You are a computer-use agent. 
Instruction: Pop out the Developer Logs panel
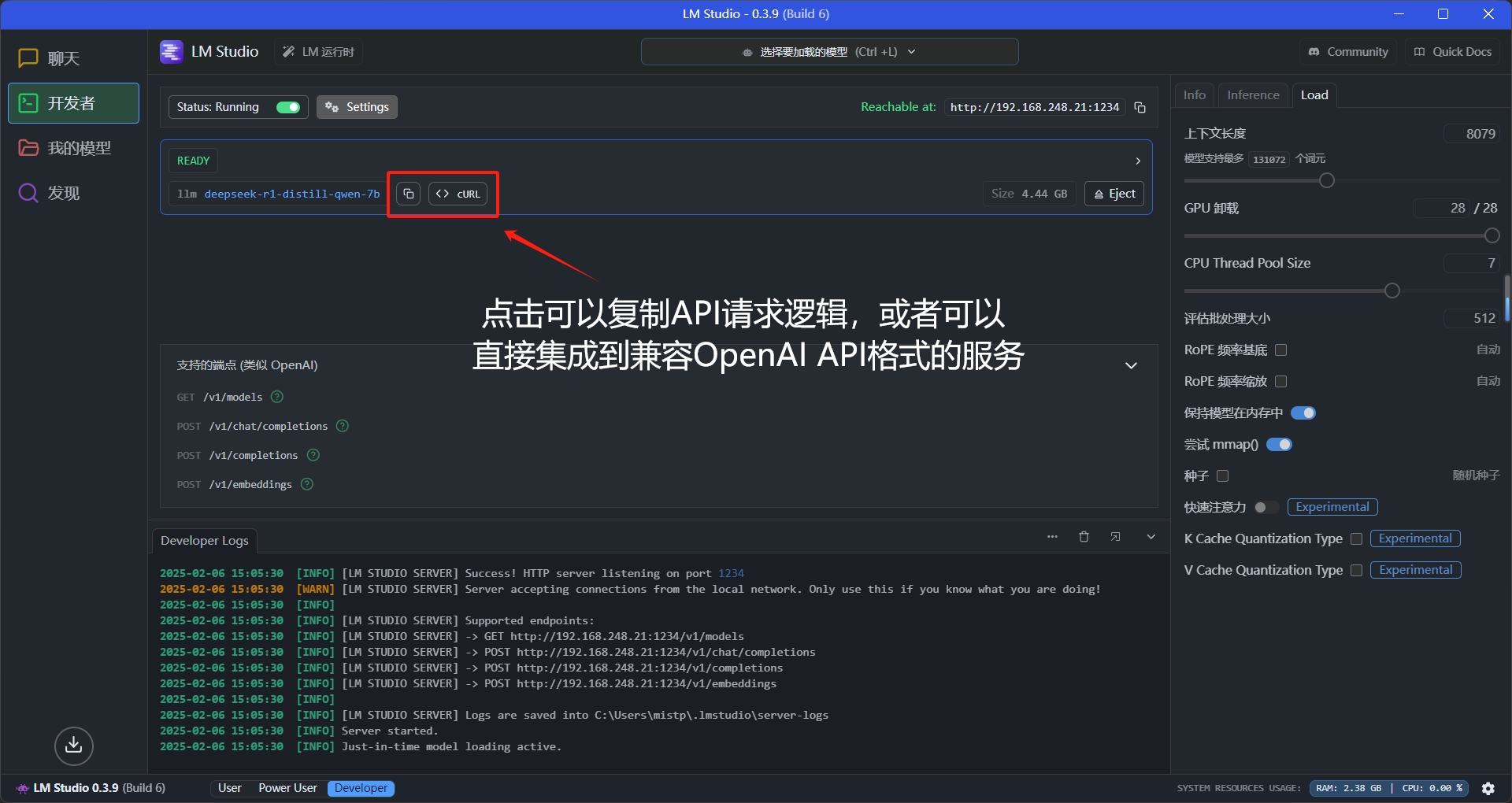coord(1115,537)
